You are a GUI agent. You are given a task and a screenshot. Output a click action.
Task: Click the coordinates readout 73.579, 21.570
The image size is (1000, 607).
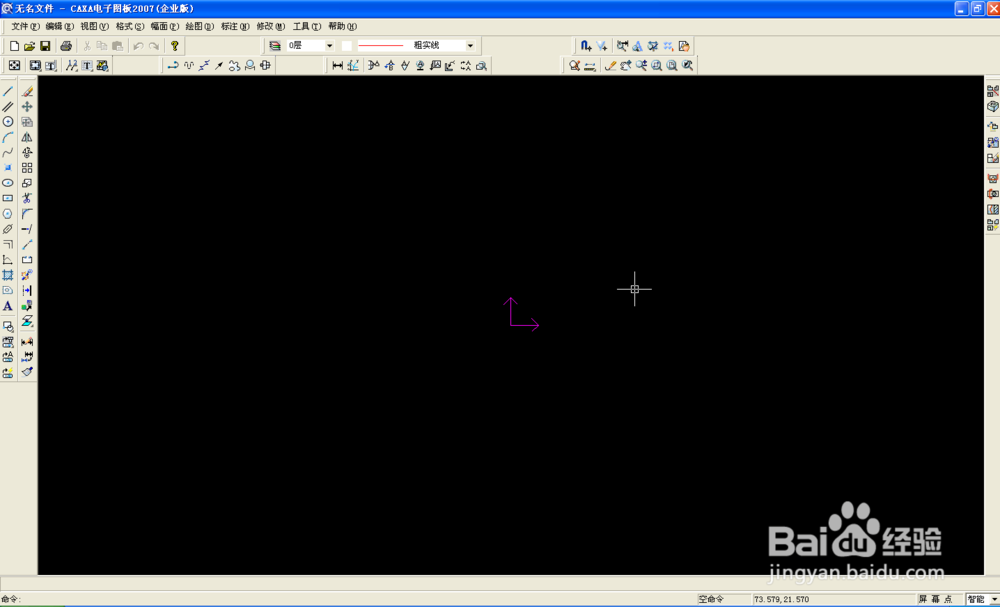781,599
